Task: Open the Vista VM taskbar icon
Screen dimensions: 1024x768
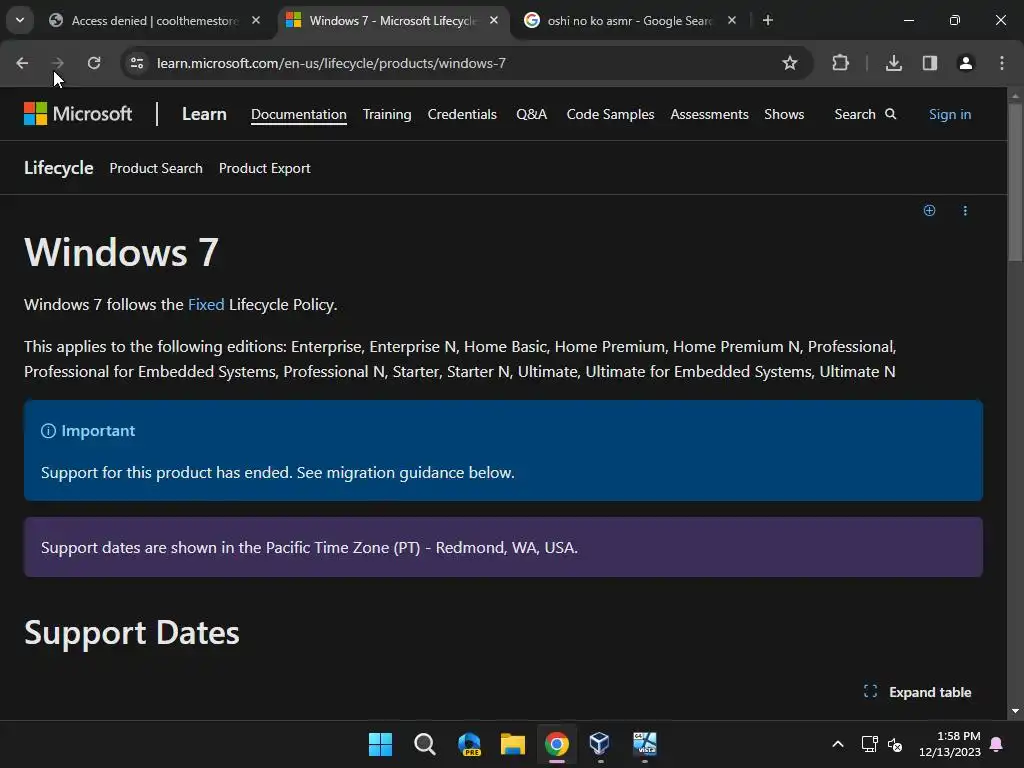Action: click(645, 744)
